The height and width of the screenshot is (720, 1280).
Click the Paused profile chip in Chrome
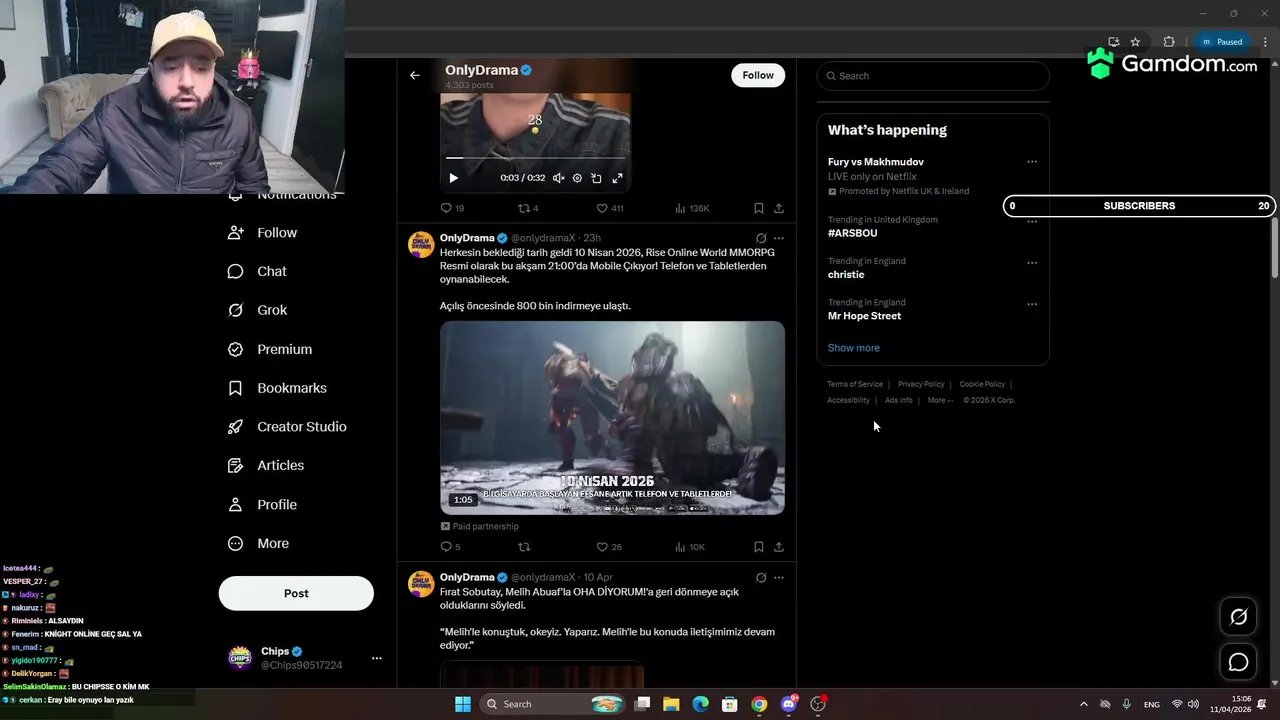(x=1223, y=42)
